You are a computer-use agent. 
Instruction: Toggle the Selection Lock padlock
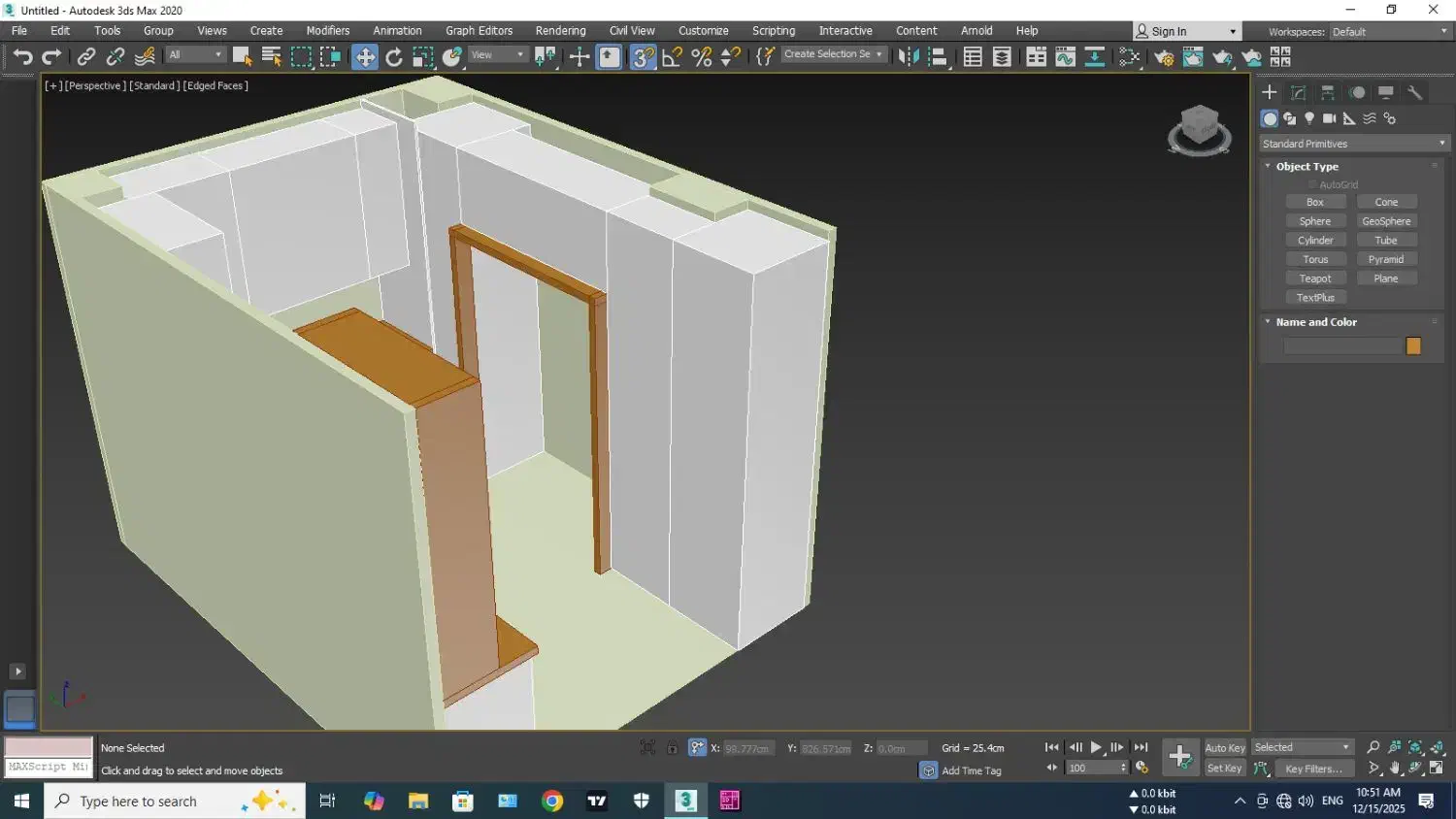click(672, 748)
